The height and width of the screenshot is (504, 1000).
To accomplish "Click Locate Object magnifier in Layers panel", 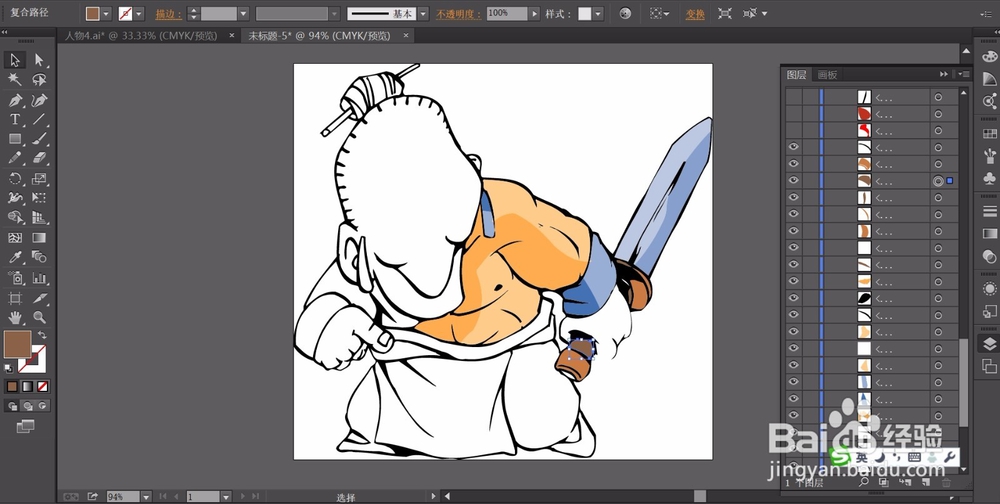I will pyautogui.click(x=864, y=483).
